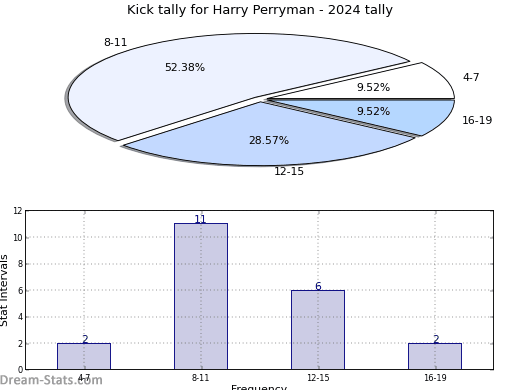Click the '4-7' label beside the pie
The height and width of the screenshot is (390, 520).
point(471,77)
